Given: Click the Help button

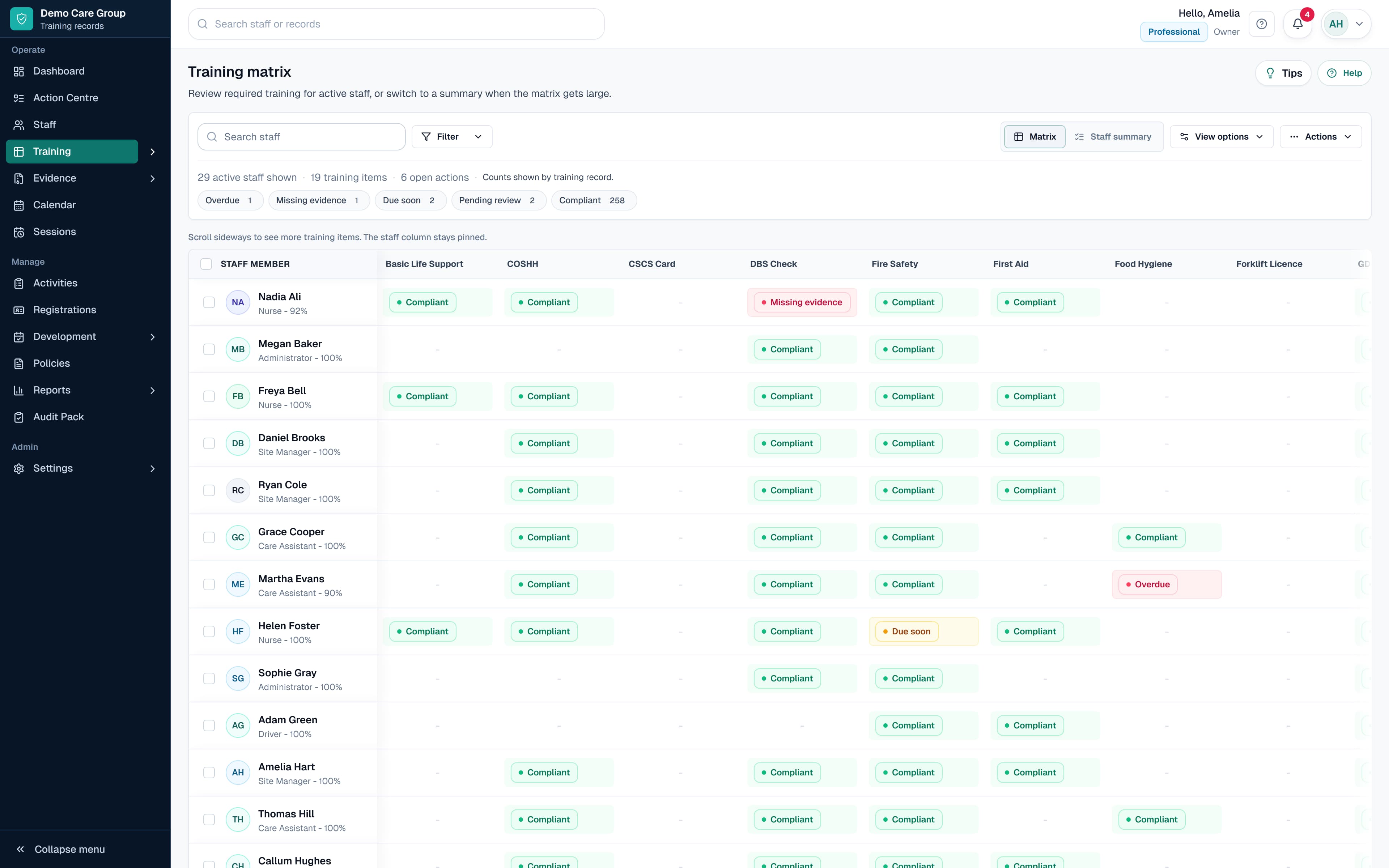Looking at the screenshot, I should point(1344,73).
